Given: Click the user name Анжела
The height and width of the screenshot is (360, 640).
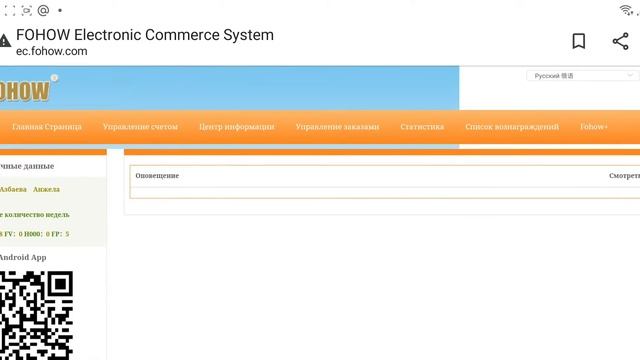Looking at the screenshot, I should (47, 189).
